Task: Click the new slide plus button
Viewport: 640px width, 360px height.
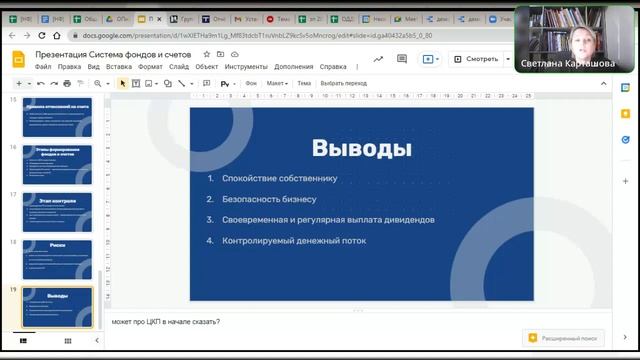Action: 19,83
